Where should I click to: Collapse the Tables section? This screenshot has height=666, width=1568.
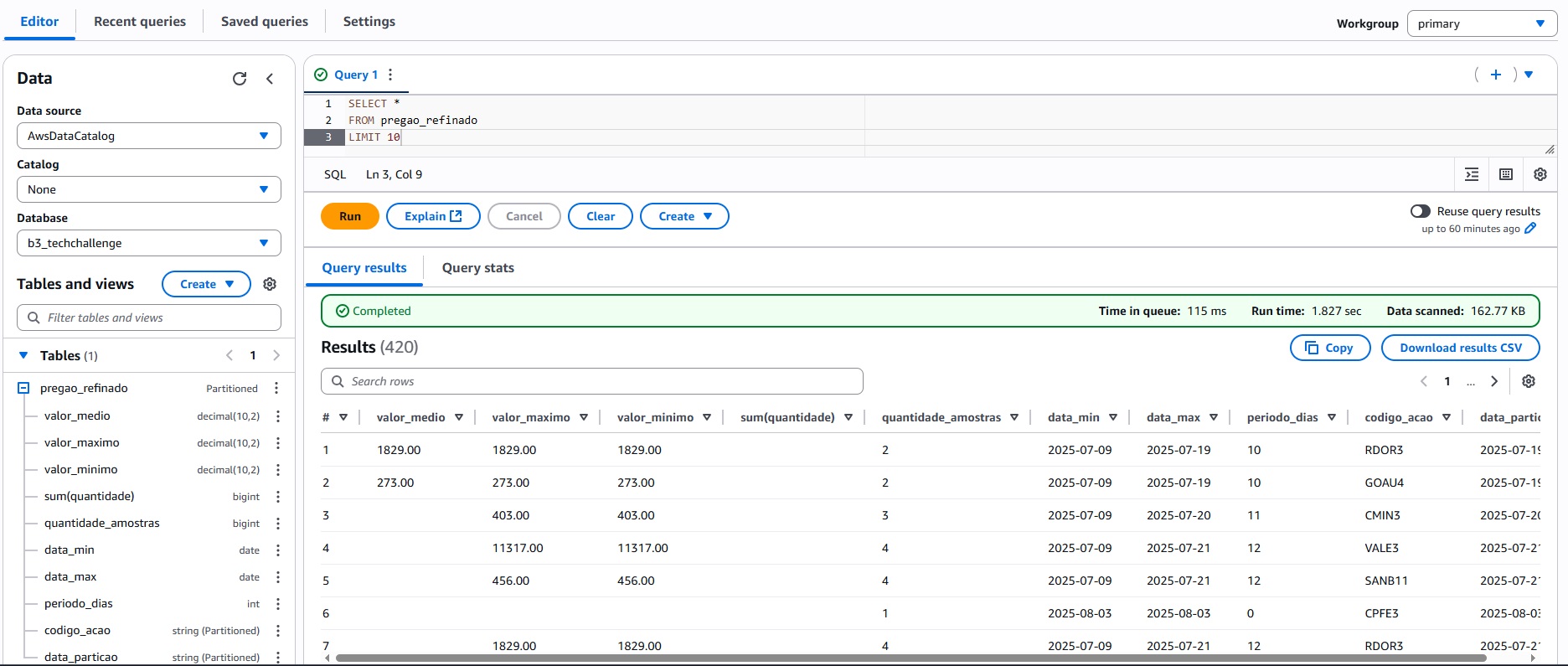23,355
